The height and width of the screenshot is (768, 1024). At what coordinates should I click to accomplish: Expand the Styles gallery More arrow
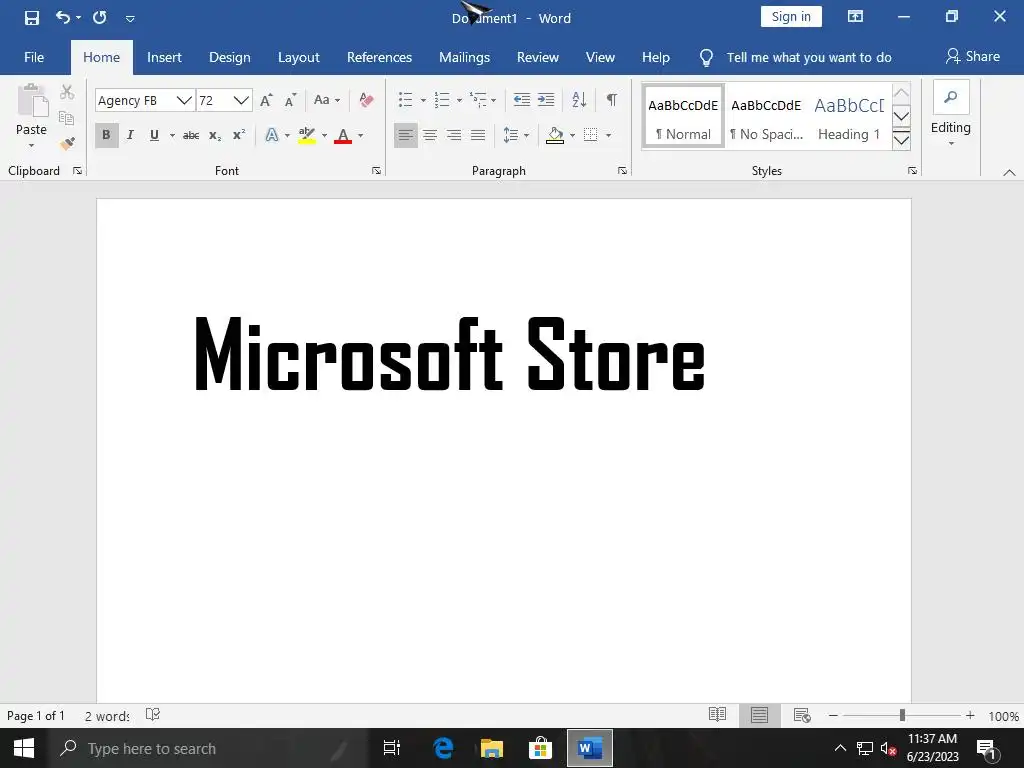click(x=901, y=140)
